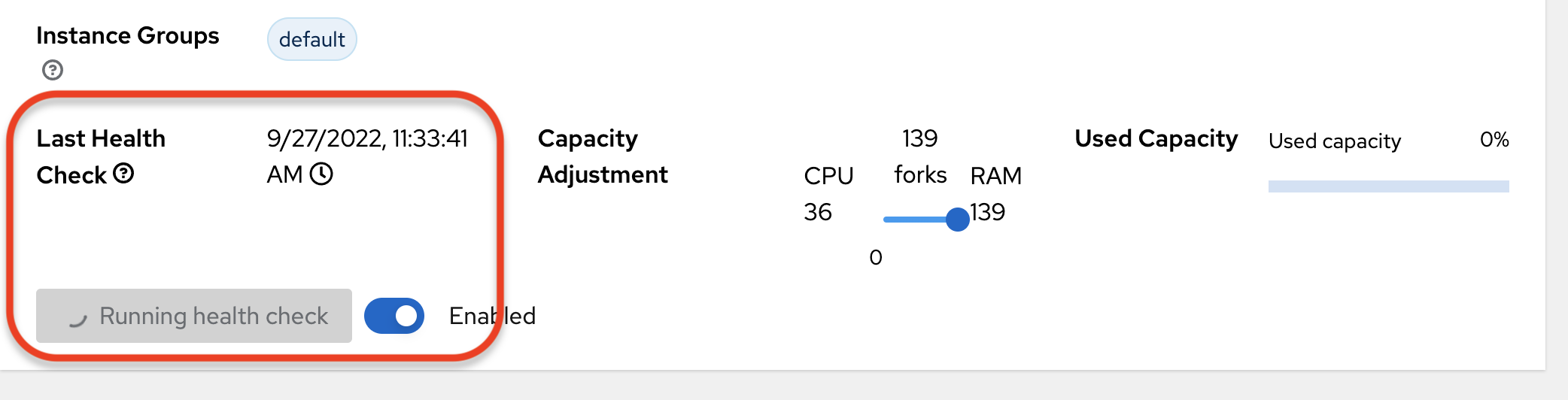Click the help icon under Instance Groups
The image size is (1568, 400).
[53, 71]
